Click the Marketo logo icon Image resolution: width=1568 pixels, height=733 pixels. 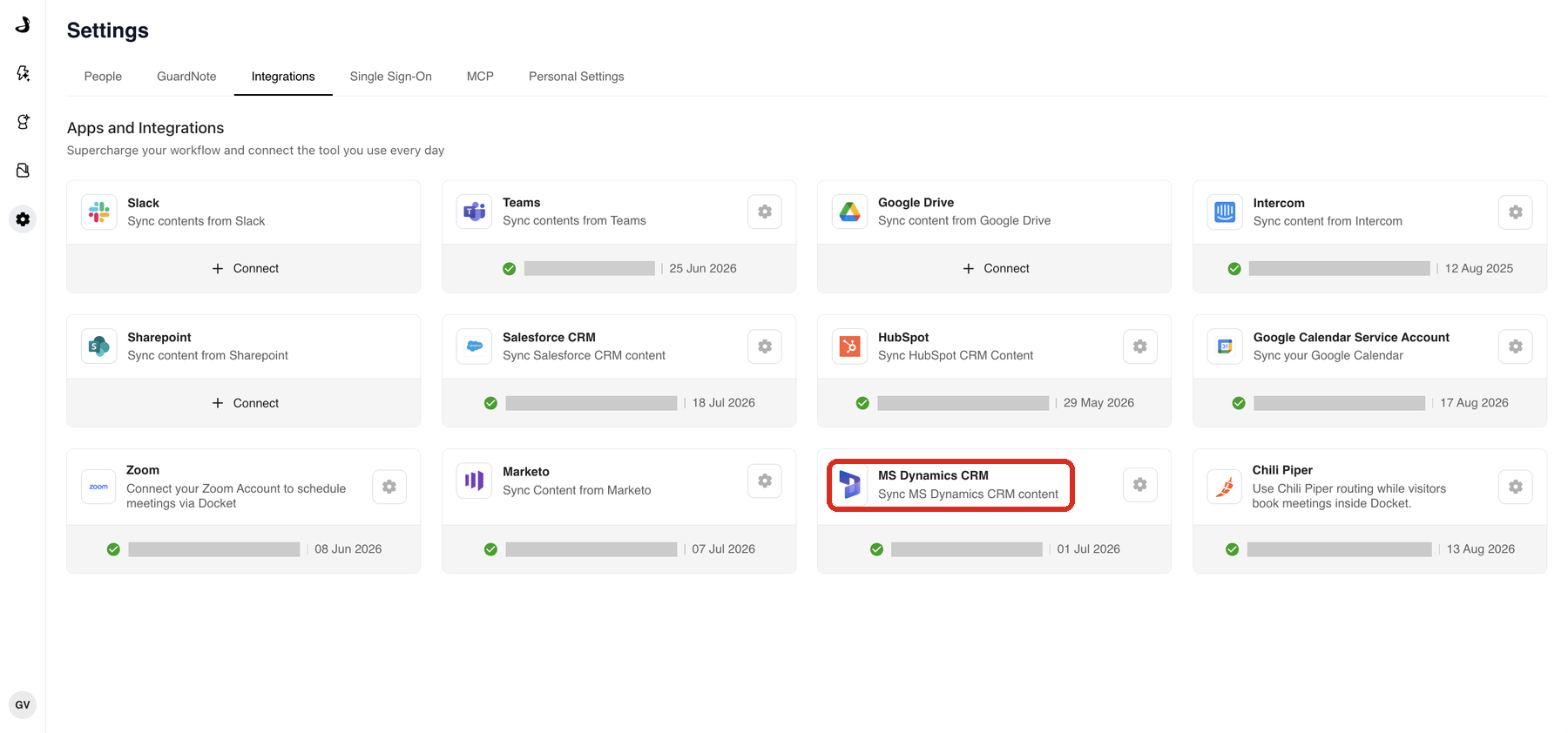[475, 481]
